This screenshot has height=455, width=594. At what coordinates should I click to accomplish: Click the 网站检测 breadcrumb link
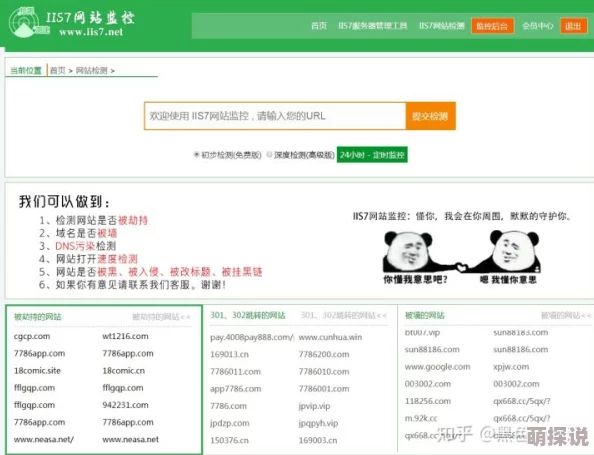91,70
